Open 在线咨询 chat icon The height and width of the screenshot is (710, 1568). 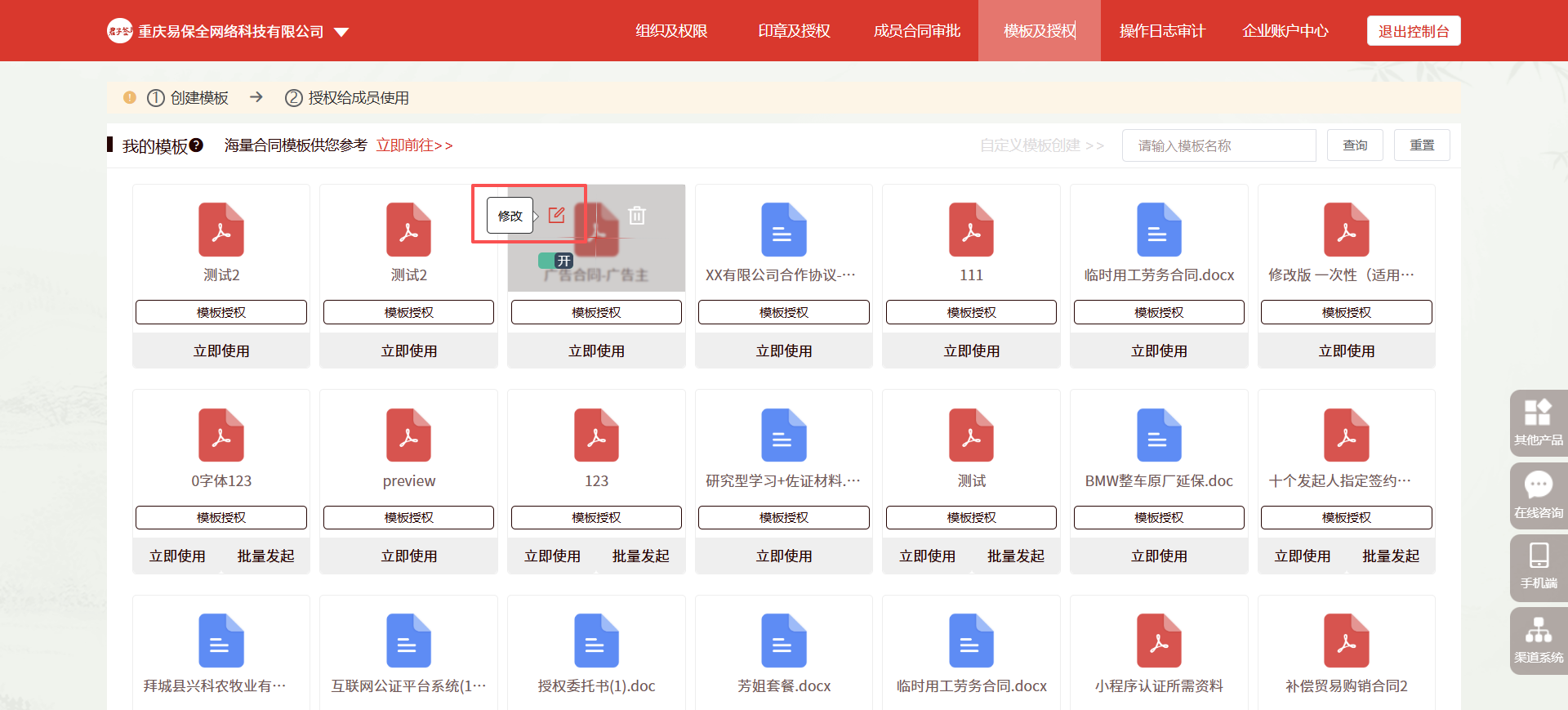point(1538,493)
